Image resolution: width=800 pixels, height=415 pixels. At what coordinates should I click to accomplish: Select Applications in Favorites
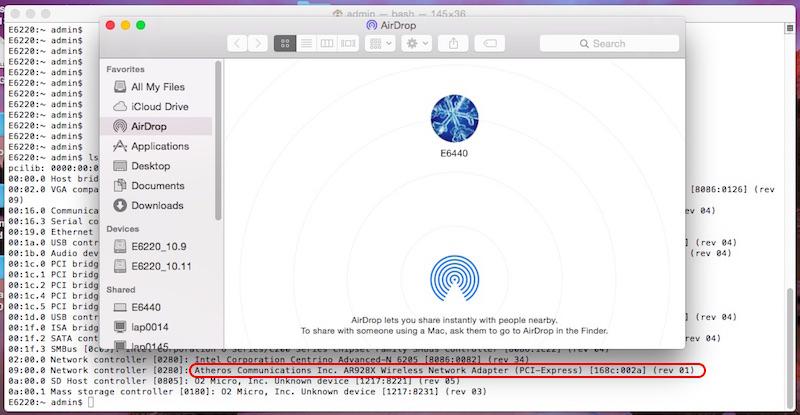coord(160,146)
